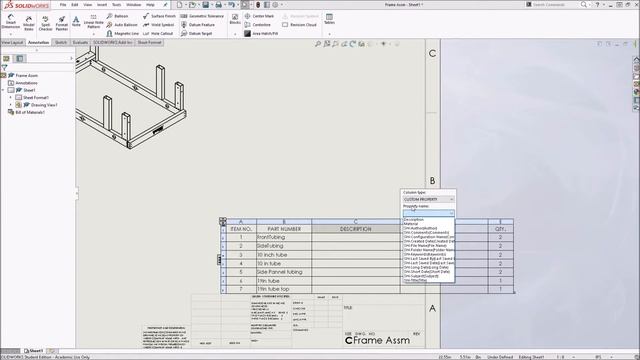Insert a Revision Cloud

click(x=300, y=25)
